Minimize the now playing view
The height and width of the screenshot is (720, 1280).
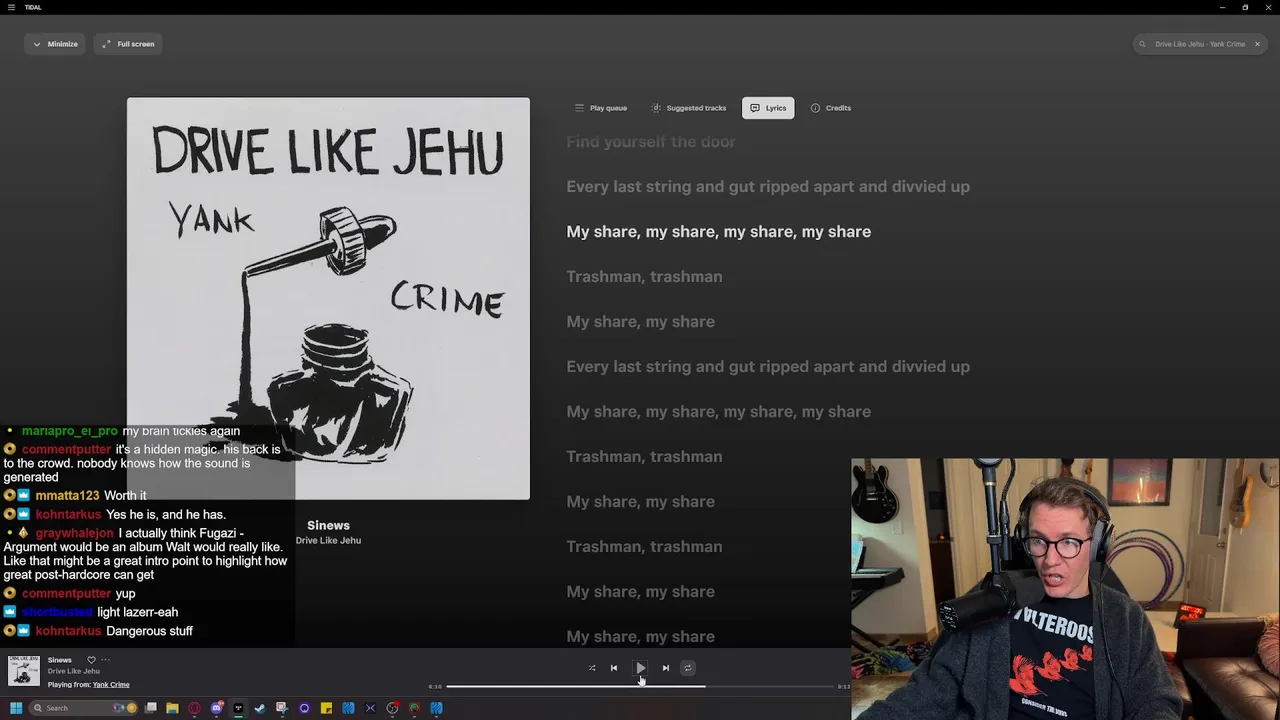[x=55, y=44]
